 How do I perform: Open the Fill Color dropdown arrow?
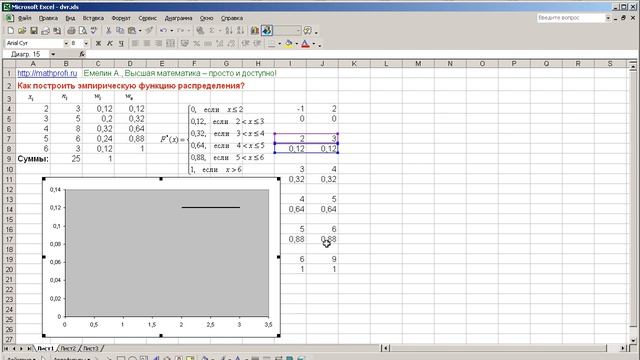pos(297,43)
